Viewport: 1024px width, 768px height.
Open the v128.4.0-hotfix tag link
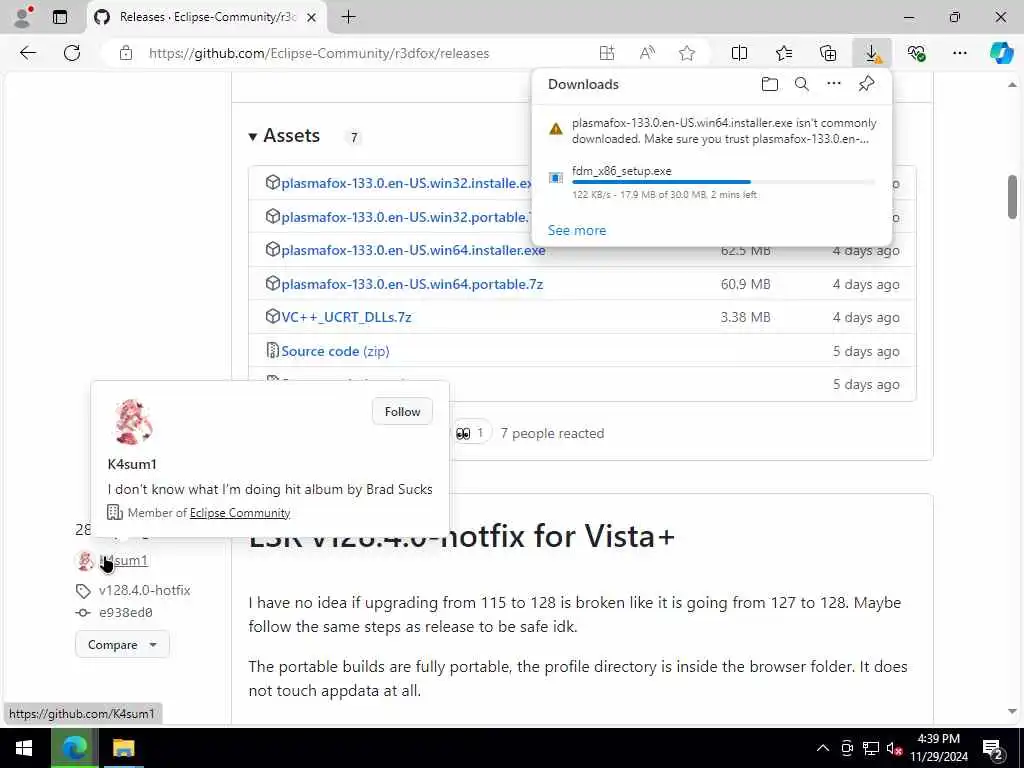click(144, 590)
